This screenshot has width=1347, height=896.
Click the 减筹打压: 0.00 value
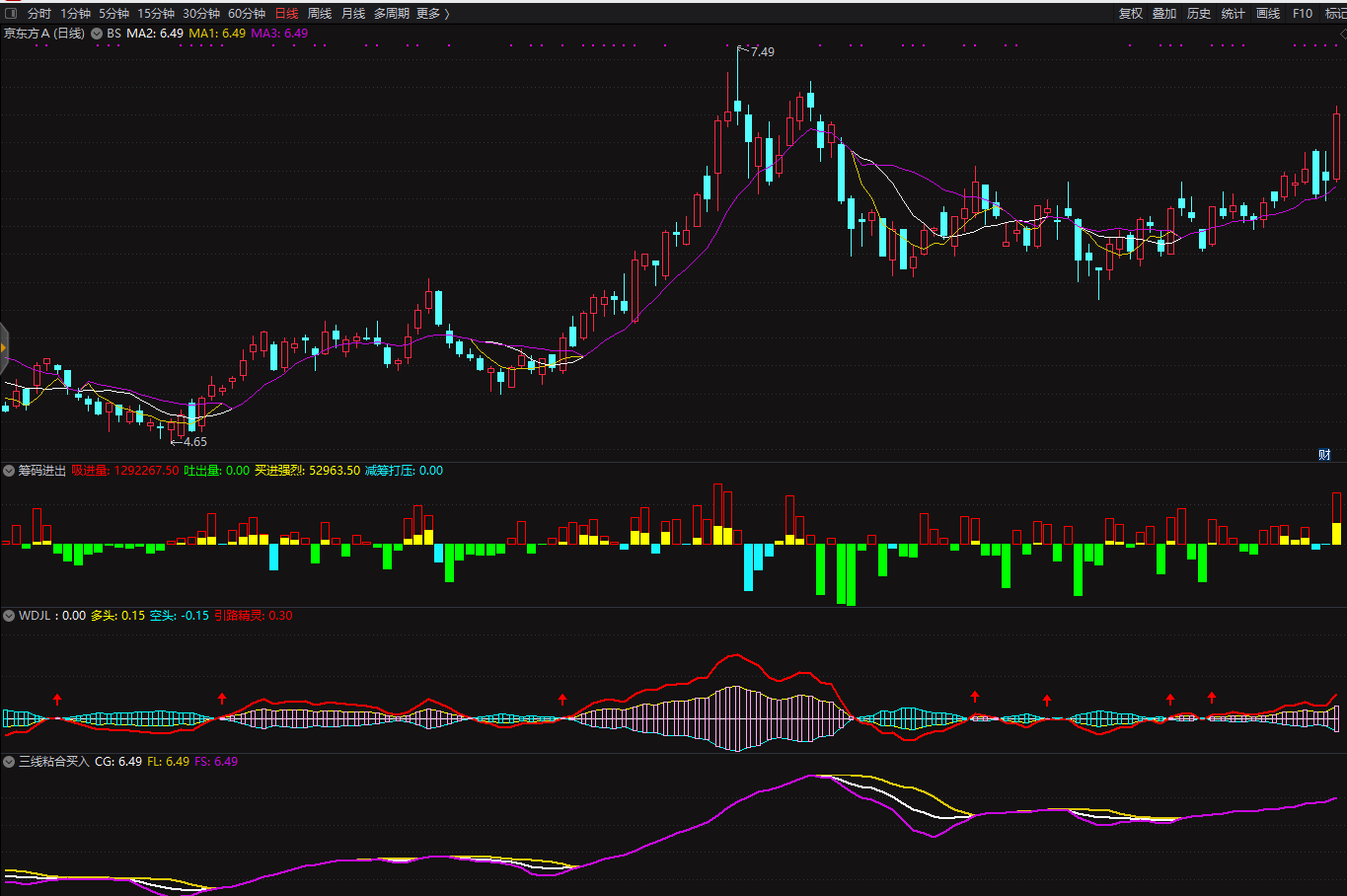[404, 471]
